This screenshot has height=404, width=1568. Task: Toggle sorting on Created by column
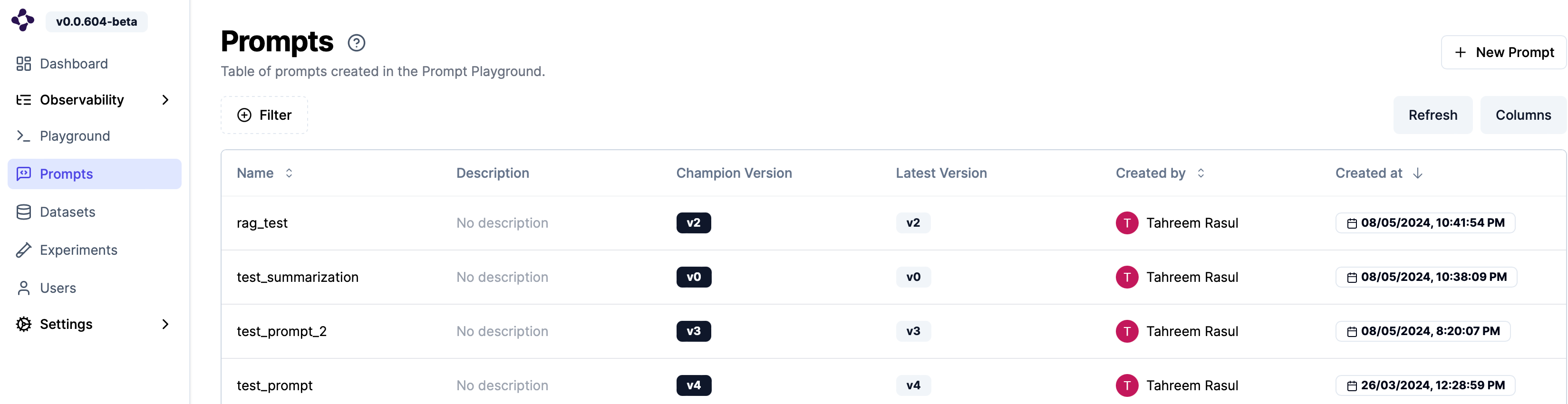(1200, 173)
